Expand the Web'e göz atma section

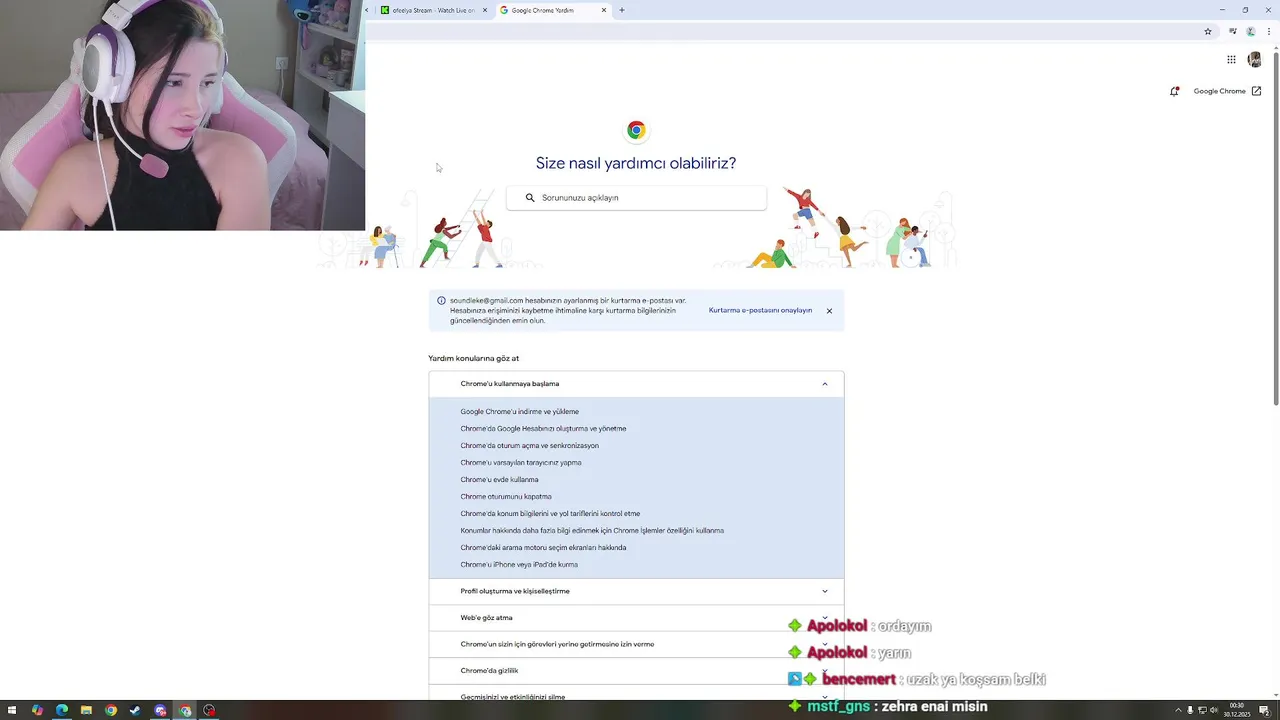636,618
